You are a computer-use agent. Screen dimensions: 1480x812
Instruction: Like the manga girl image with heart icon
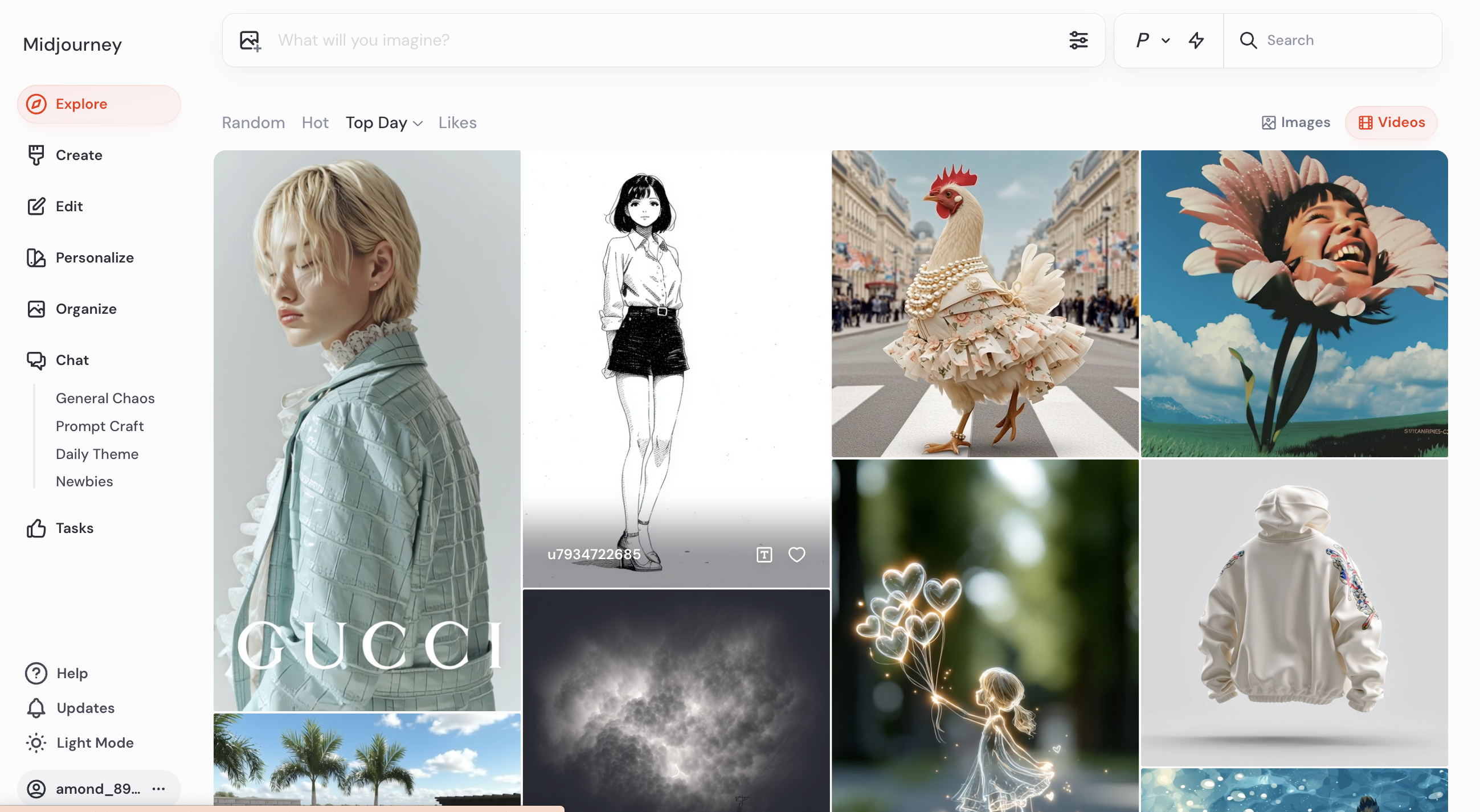pos(796,554)
